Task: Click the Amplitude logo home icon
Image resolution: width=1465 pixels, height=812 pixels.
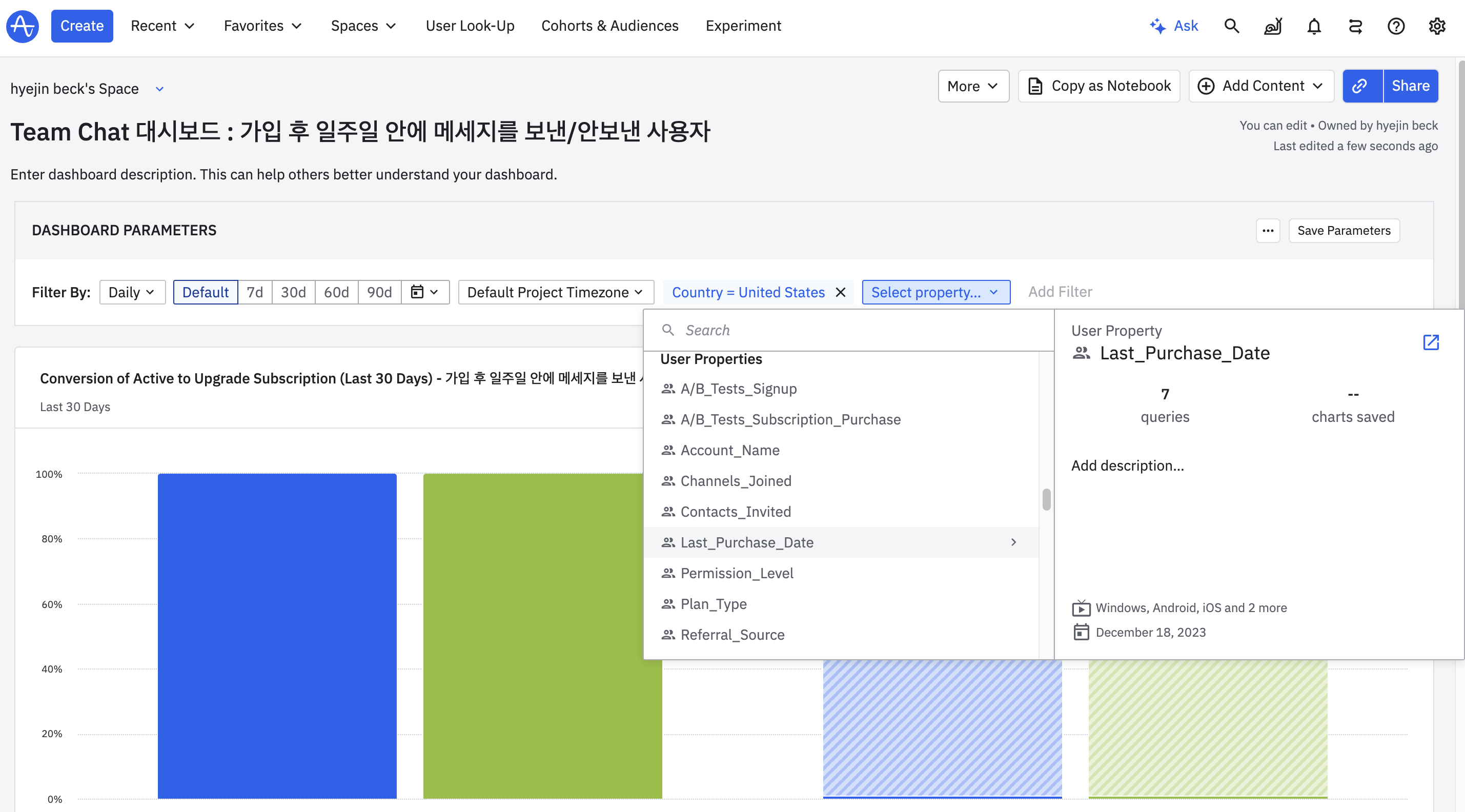Action: tap(23, 26)
